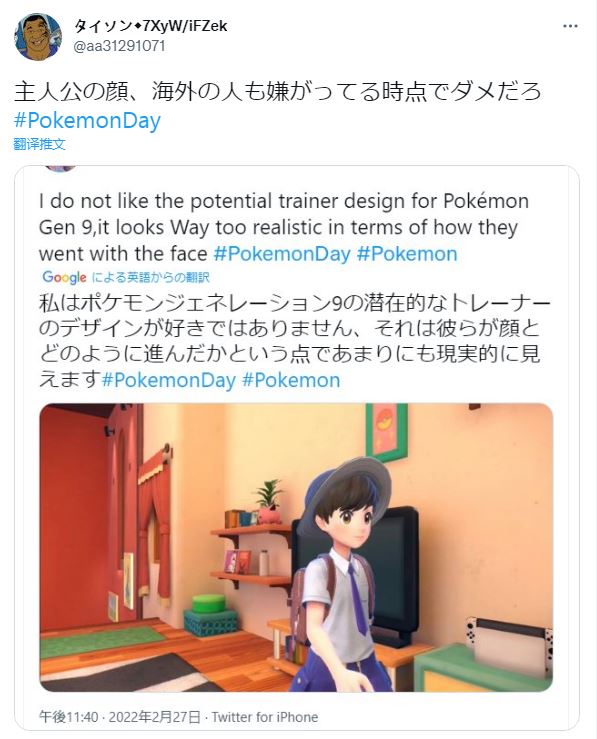Click the timestamp 午後11:40 · 2022年2月27日
The height and width of the screenshot is (739, 597).
[x=120, y=717]
